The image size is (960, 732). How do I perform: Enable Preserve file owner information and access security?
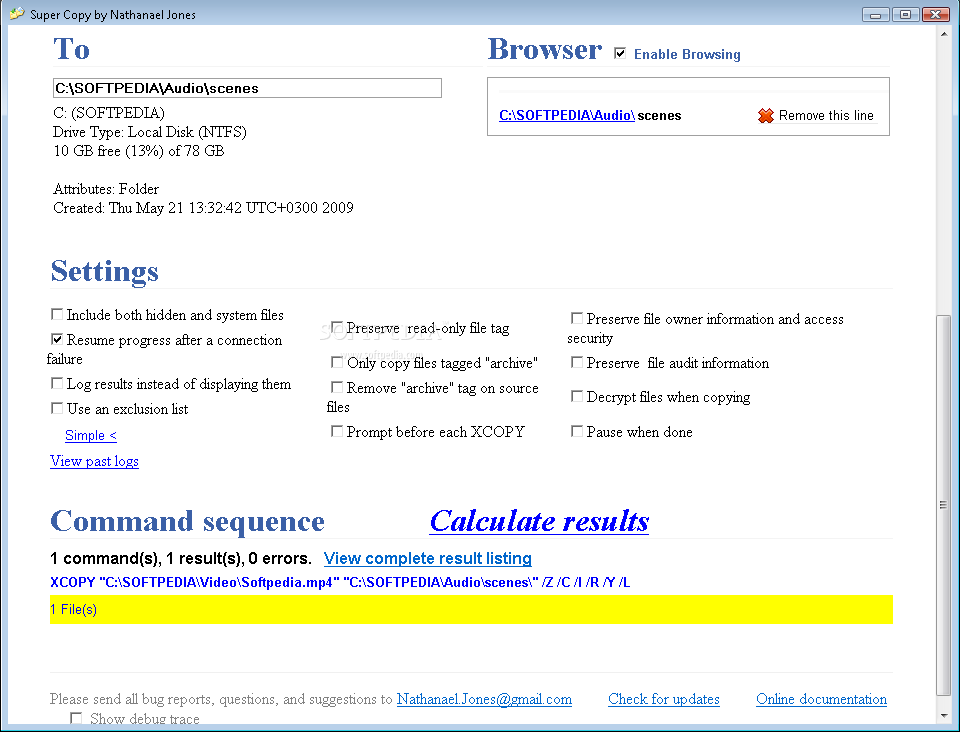[577, 318]
